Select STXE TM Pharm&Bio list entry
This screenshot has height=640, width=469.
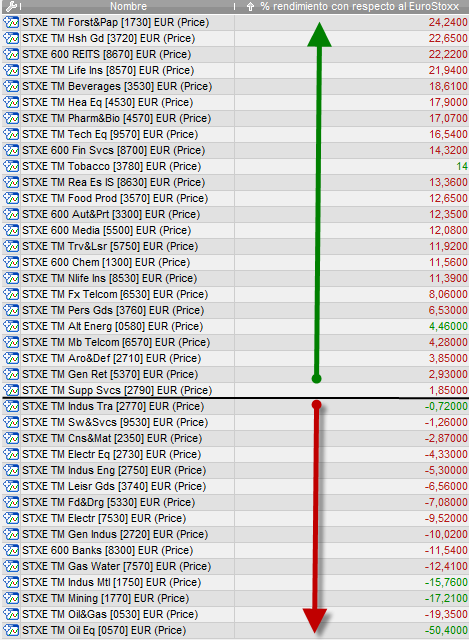point(116,118)
